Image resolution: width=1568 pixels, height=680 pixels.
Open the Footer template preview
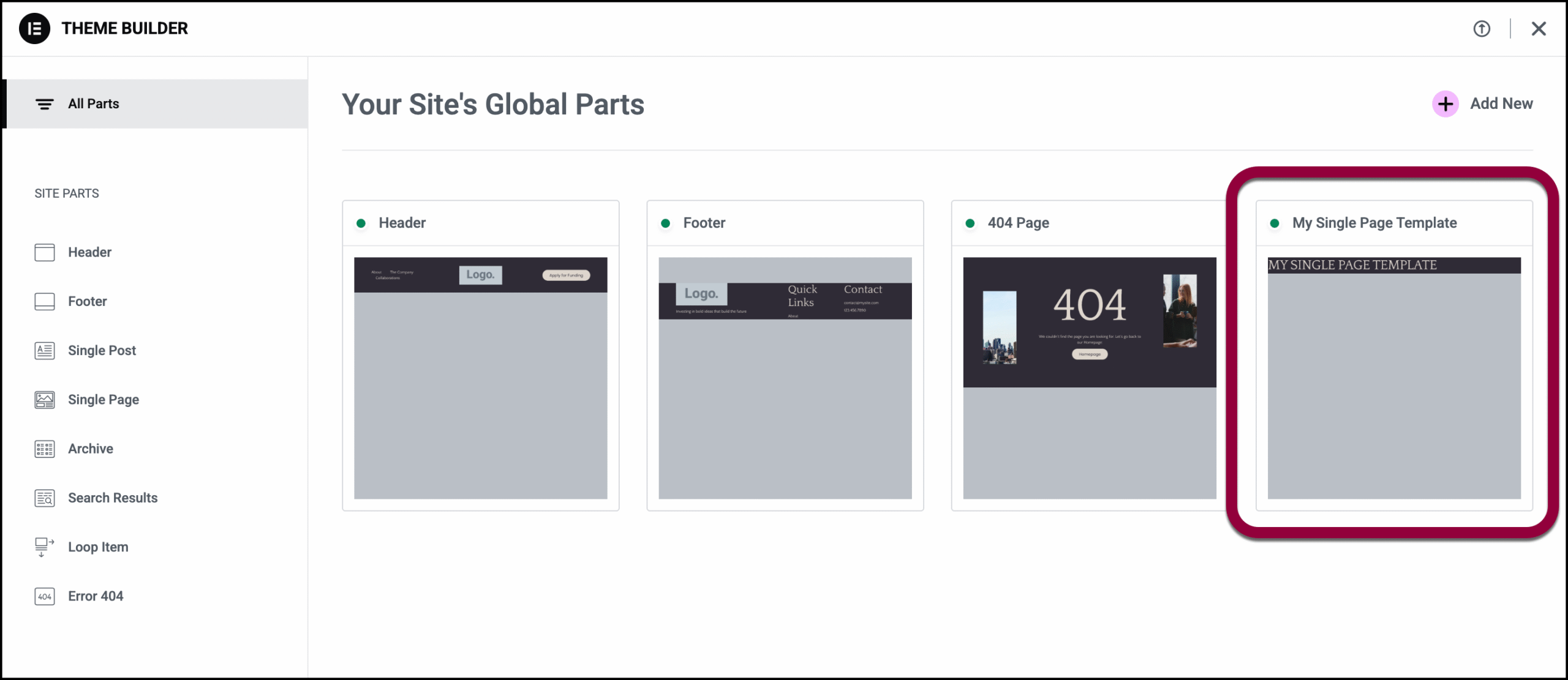[785, 378]
